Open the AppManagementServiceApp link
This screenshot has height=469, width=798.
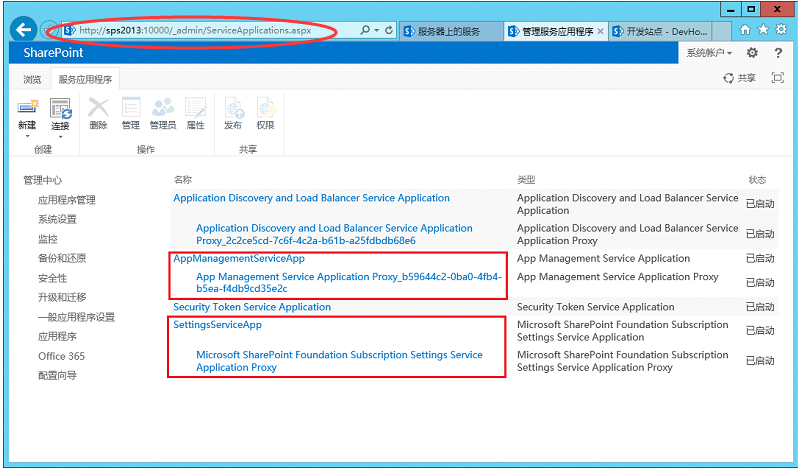pos(239,258)
